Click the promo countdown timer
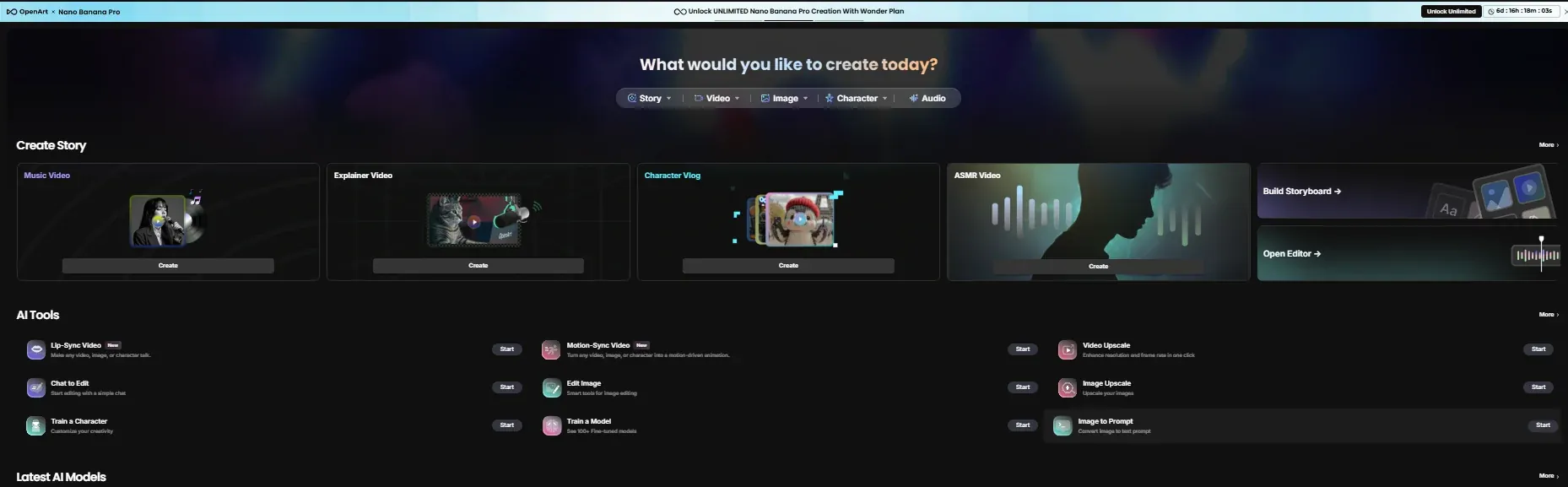 click(x=1522, y=12)
